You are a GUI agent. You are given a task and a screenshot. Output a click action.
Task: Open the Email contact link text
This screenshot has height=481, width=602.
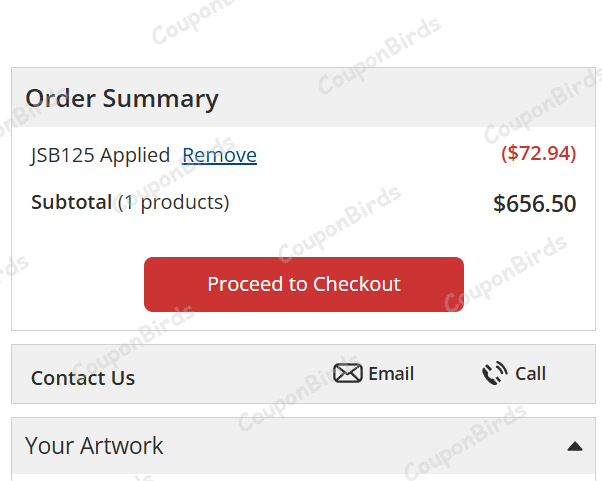tap(391, 374)
